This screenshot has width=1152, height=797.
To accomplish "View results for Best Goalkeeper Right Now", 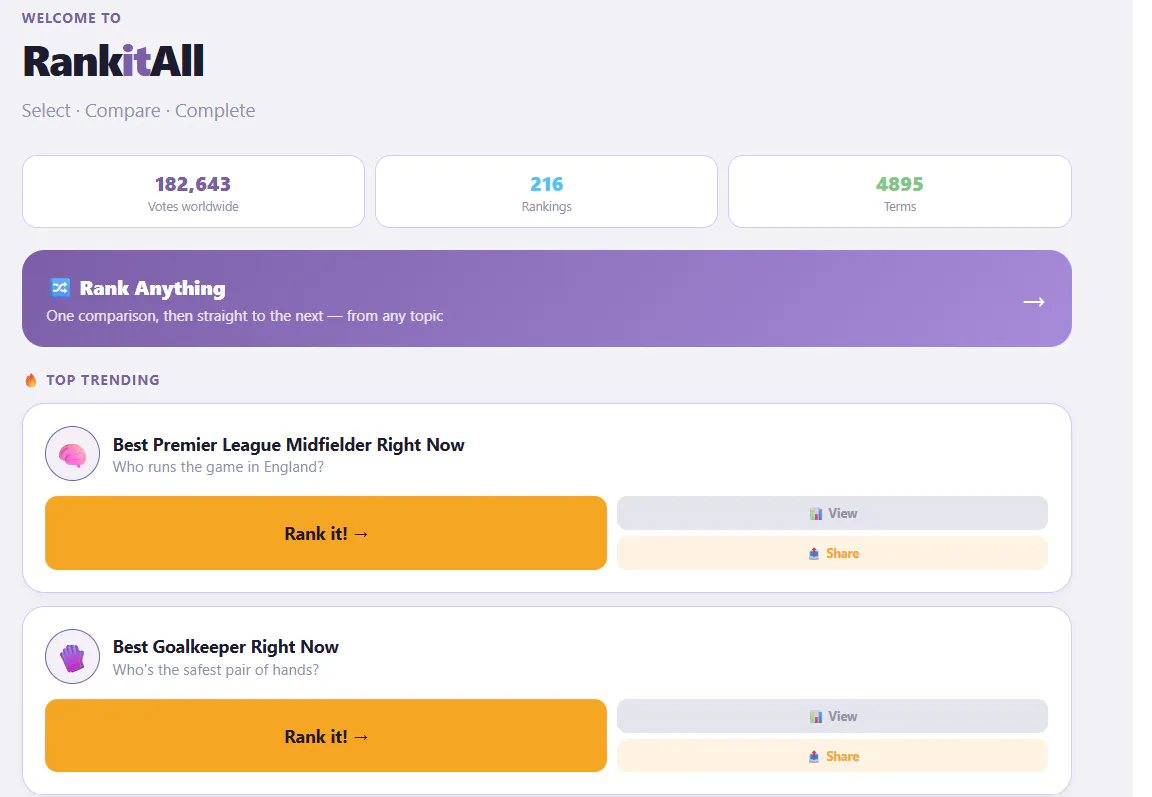I will [x=832, y=716].
